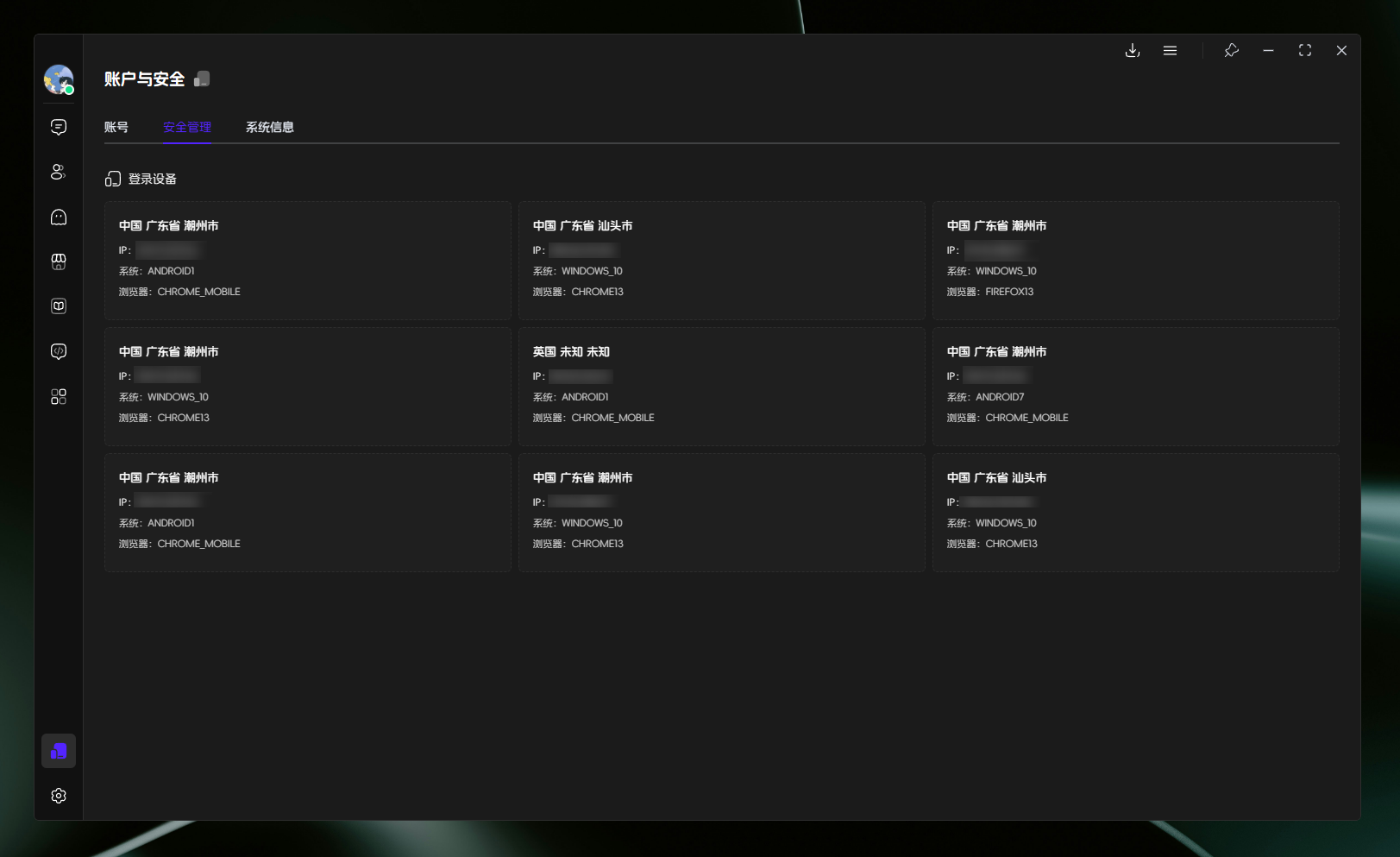This screenshot has width=1400, height=857.
Task: Click the download icon in title bar
Action: click(x=1133, y=51)
